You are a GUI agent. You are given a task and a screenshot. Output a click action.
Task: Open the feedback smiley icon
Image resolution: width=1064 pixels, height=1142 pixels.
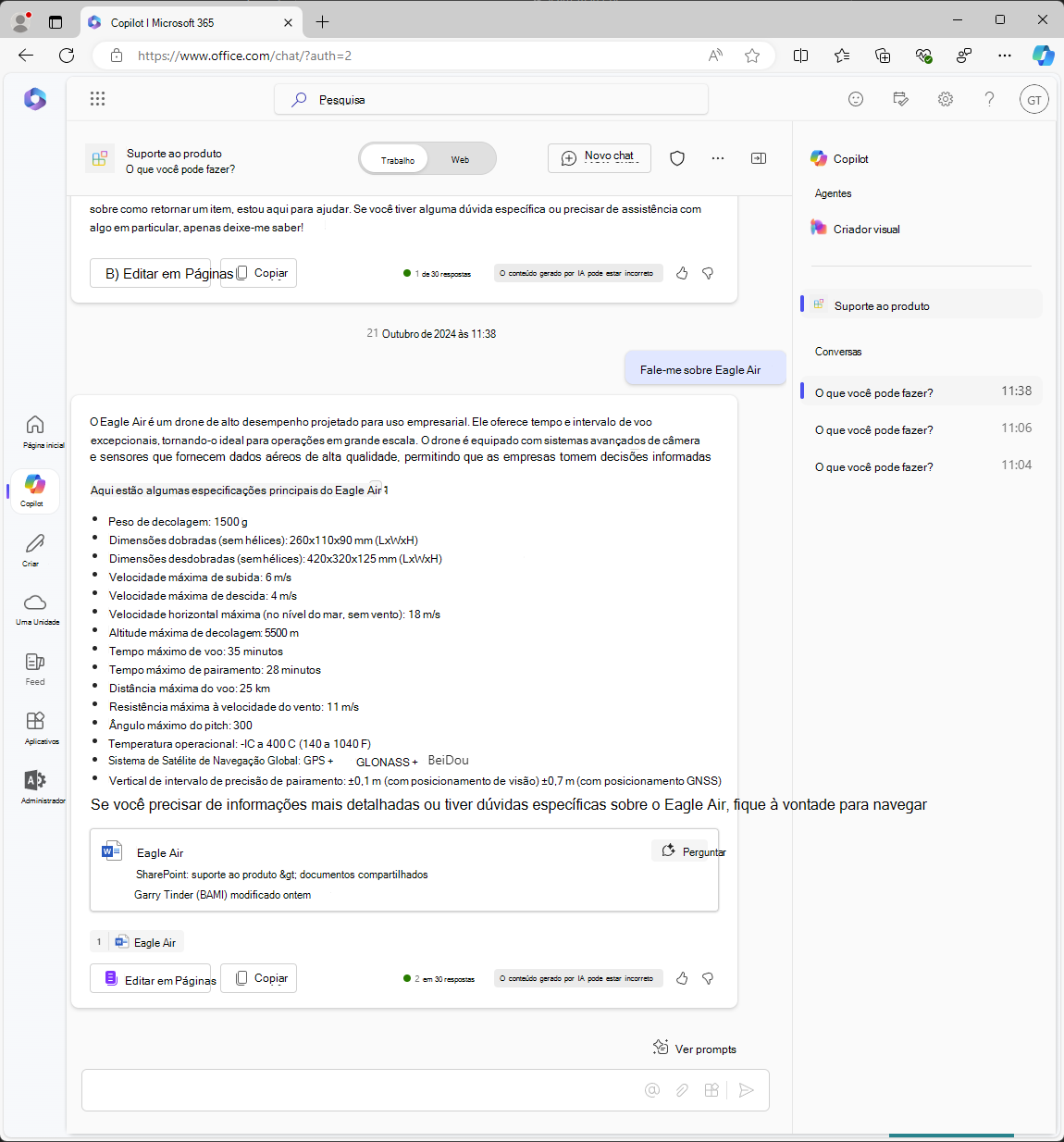point(856,99)
